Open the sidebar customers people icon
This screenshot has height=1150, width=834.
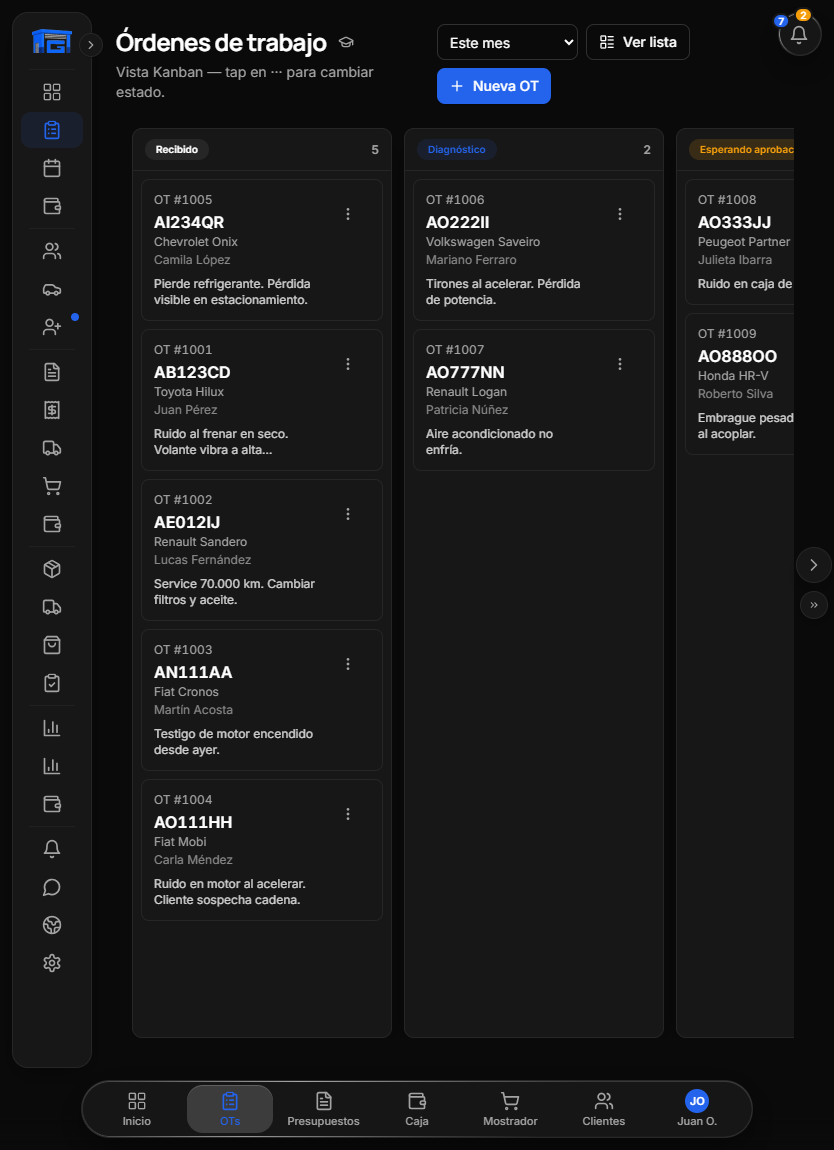coord(52,252)
